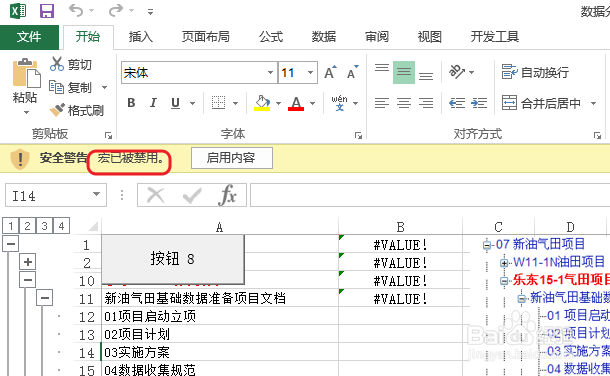Image resolution: width=610 pixels, height=376 pixels.
Task: Expand the outline group at row 2
Action: (x=28, y=262)
